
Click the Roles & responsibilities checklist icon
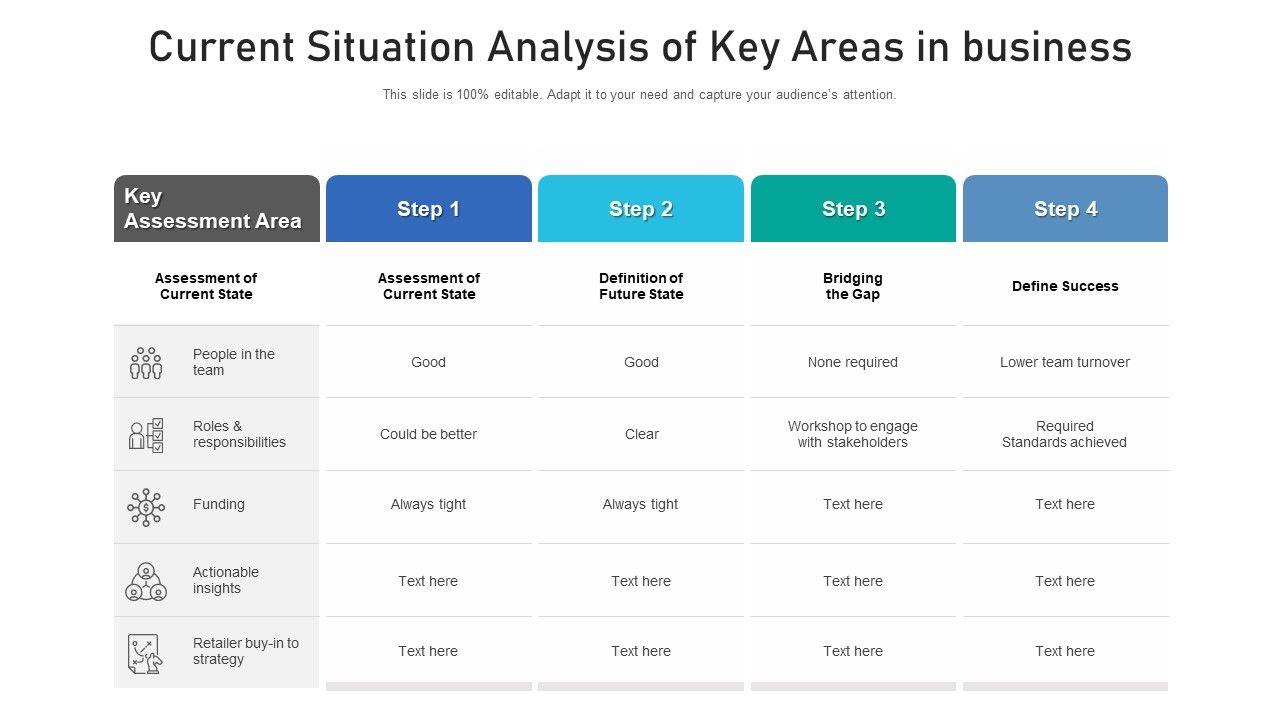(x=146, y=435)
